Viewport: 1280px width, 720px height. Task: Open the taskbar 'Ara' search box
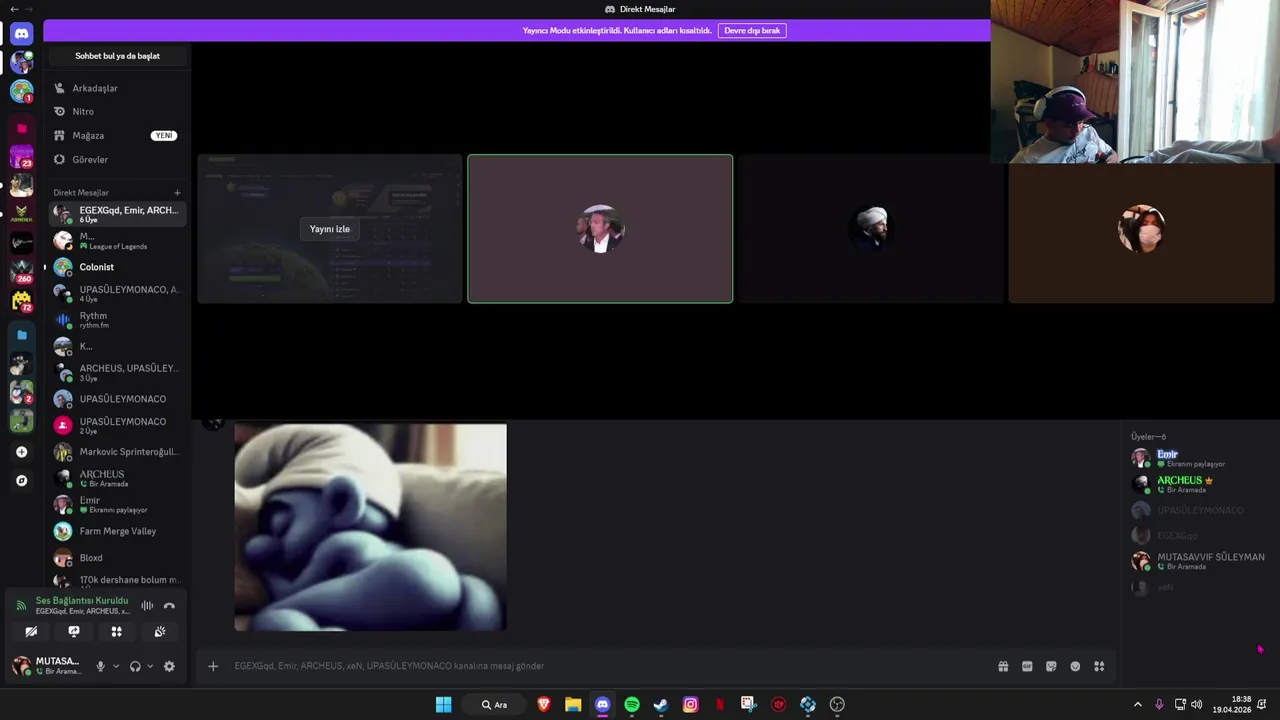[495, 705]
